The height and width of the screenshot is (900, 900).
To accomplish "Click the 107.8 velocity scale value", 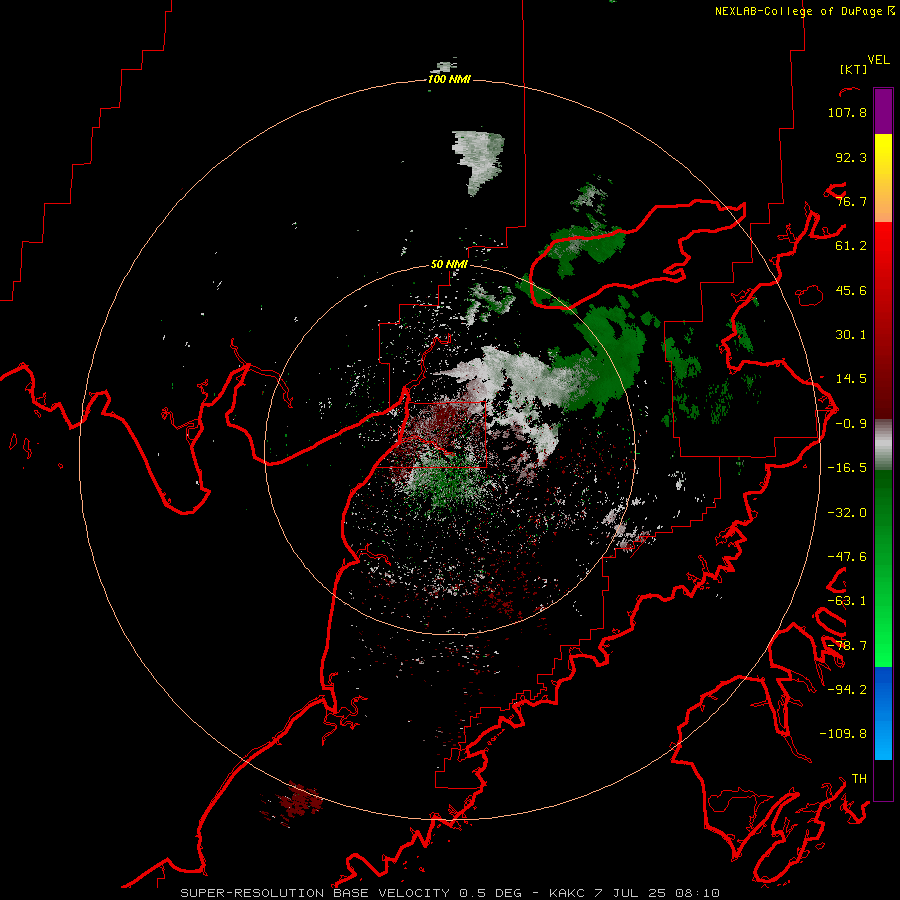I will coord(847,112).
